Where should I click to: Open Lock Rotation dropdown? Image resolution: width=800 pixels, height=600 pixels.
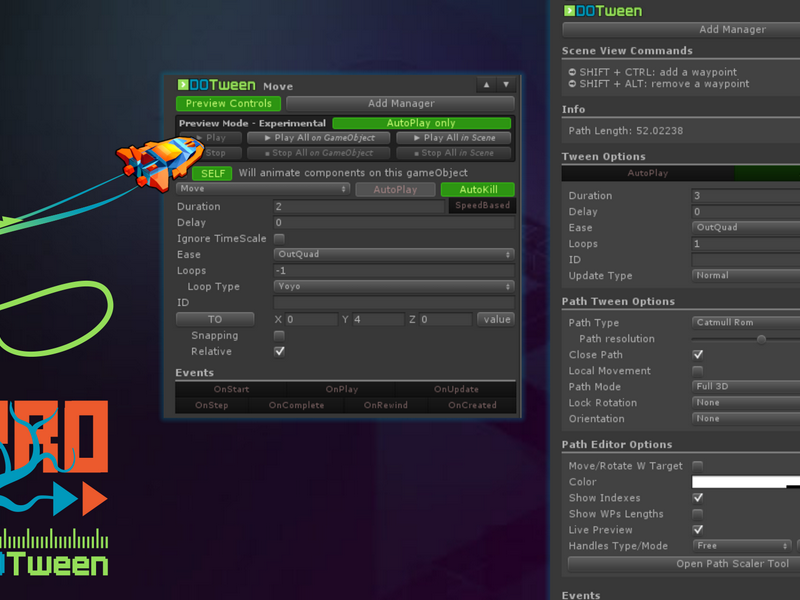745,403
